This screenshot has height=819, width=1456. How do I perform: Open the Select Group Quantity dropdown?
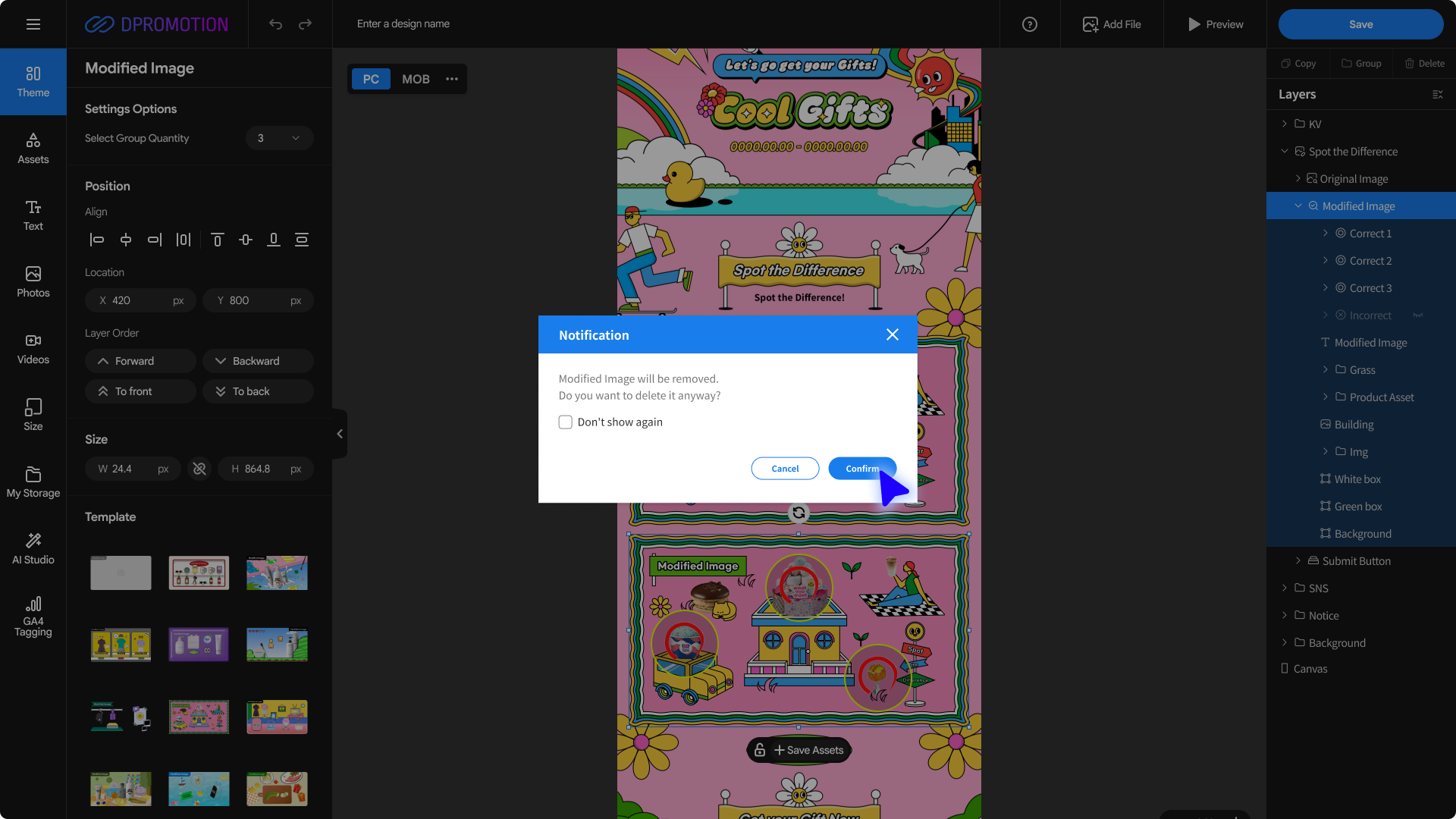click(x=279, y=138)
